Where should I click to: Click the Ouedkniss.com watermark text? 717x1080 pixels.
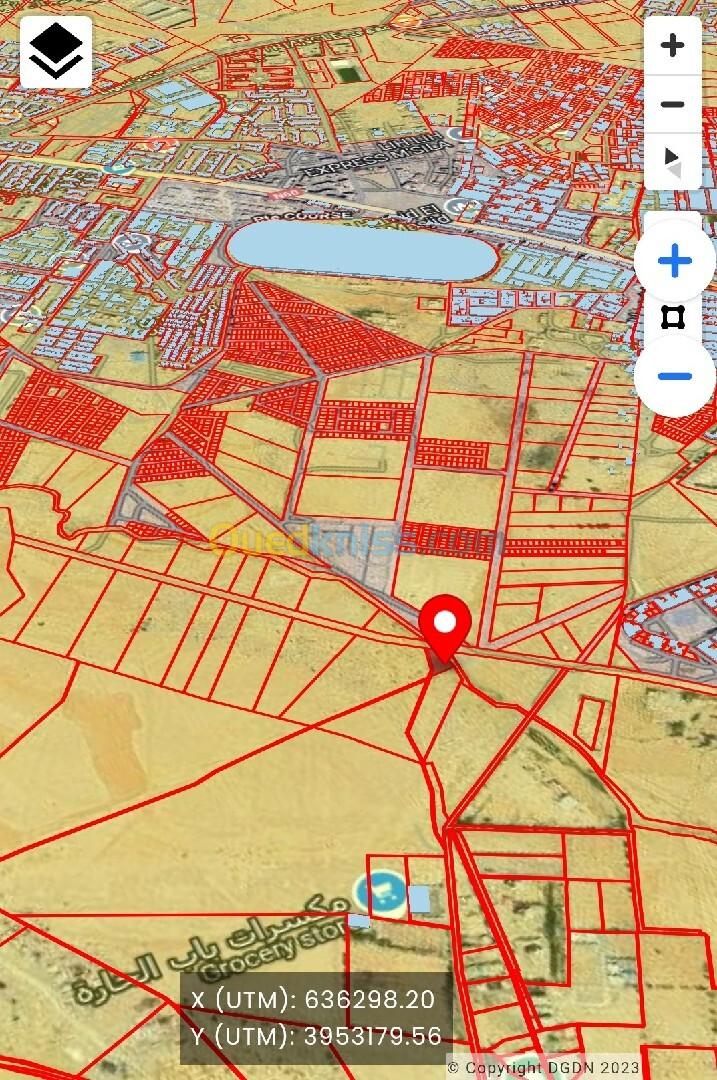point(355,541)
